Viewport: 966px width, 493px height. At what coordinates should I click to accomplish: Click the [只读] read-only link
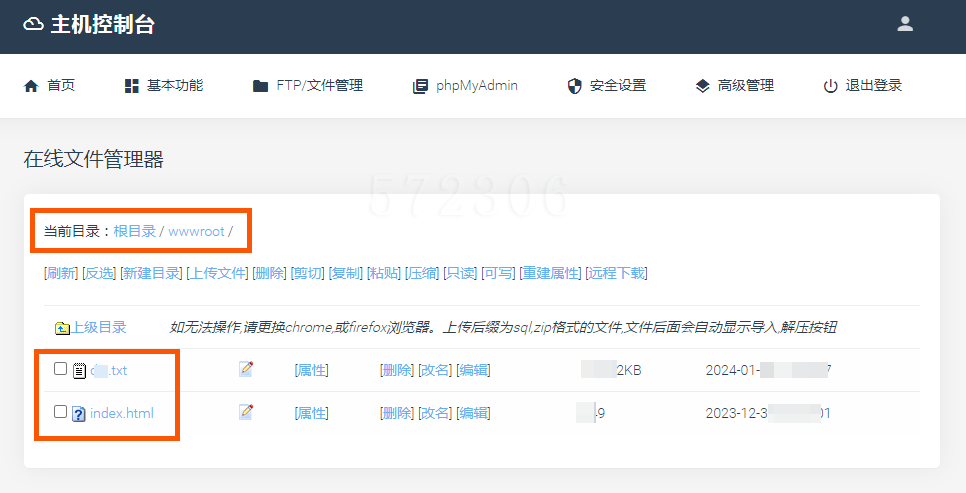(x=460, y=273)
